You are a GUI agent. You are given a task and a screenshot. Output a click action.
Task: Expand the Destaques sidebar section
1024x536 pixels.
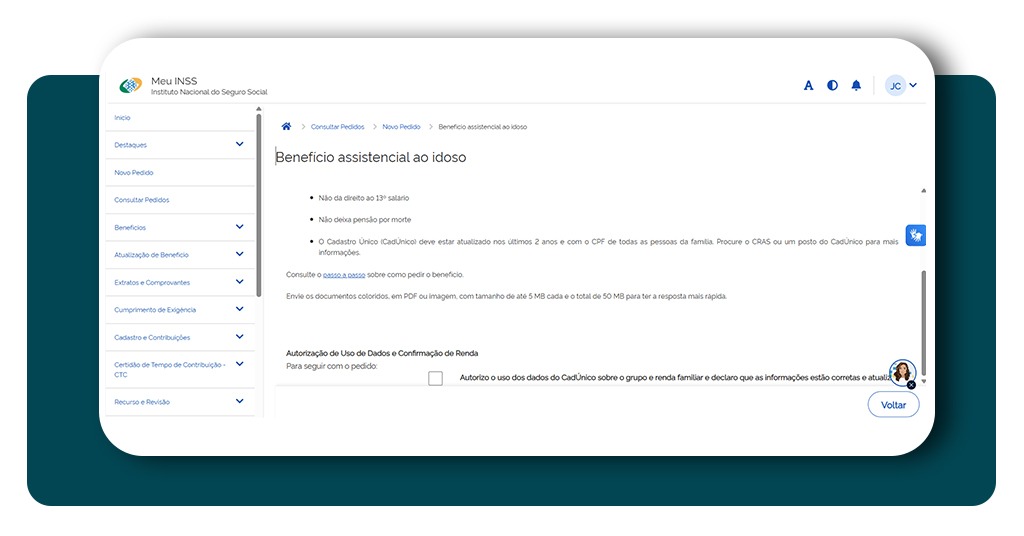(x=180, y=145)
